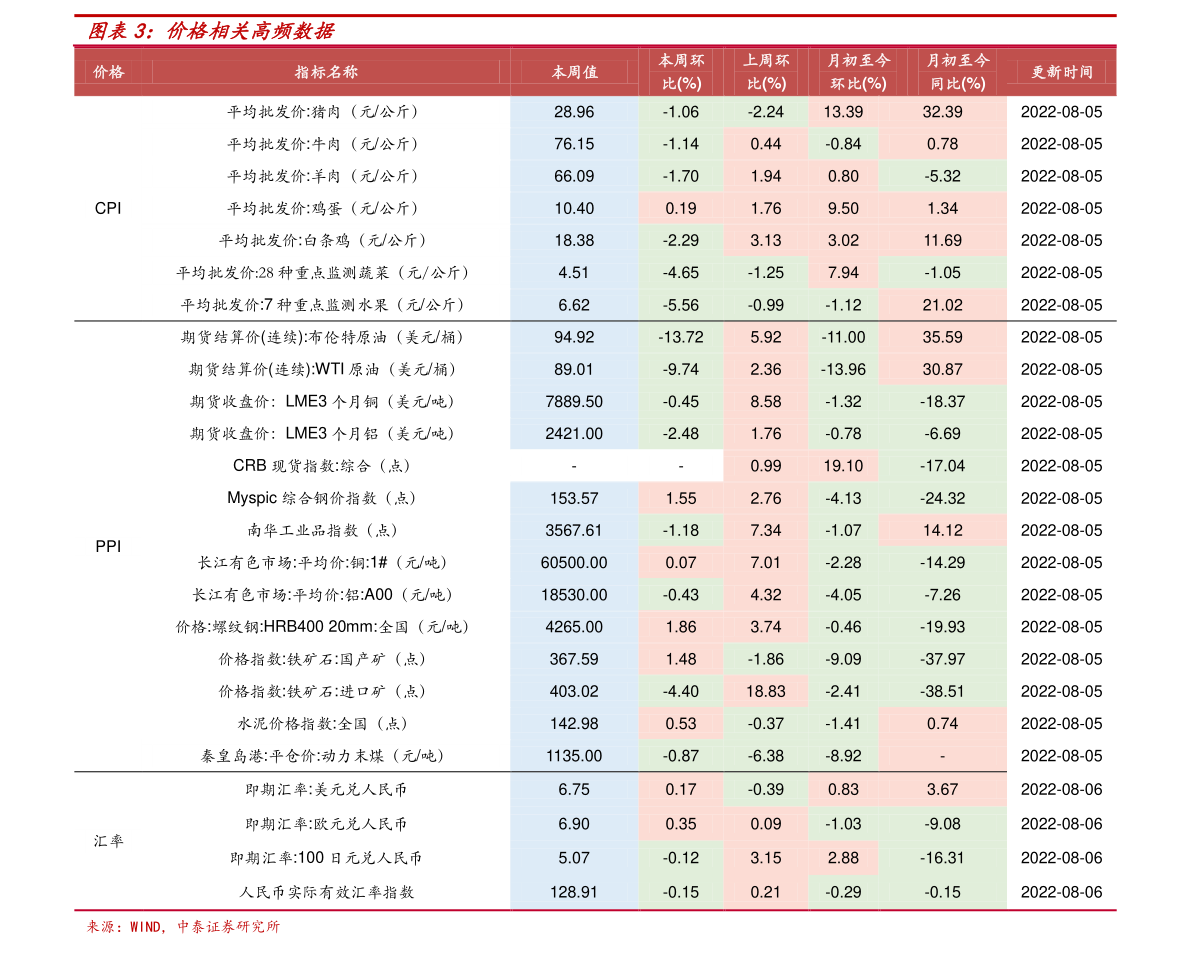The height and width of the screenshot is (954, 1191).
Task: Select row 布伦特原油 期货结算价
Action: [595, 337]
